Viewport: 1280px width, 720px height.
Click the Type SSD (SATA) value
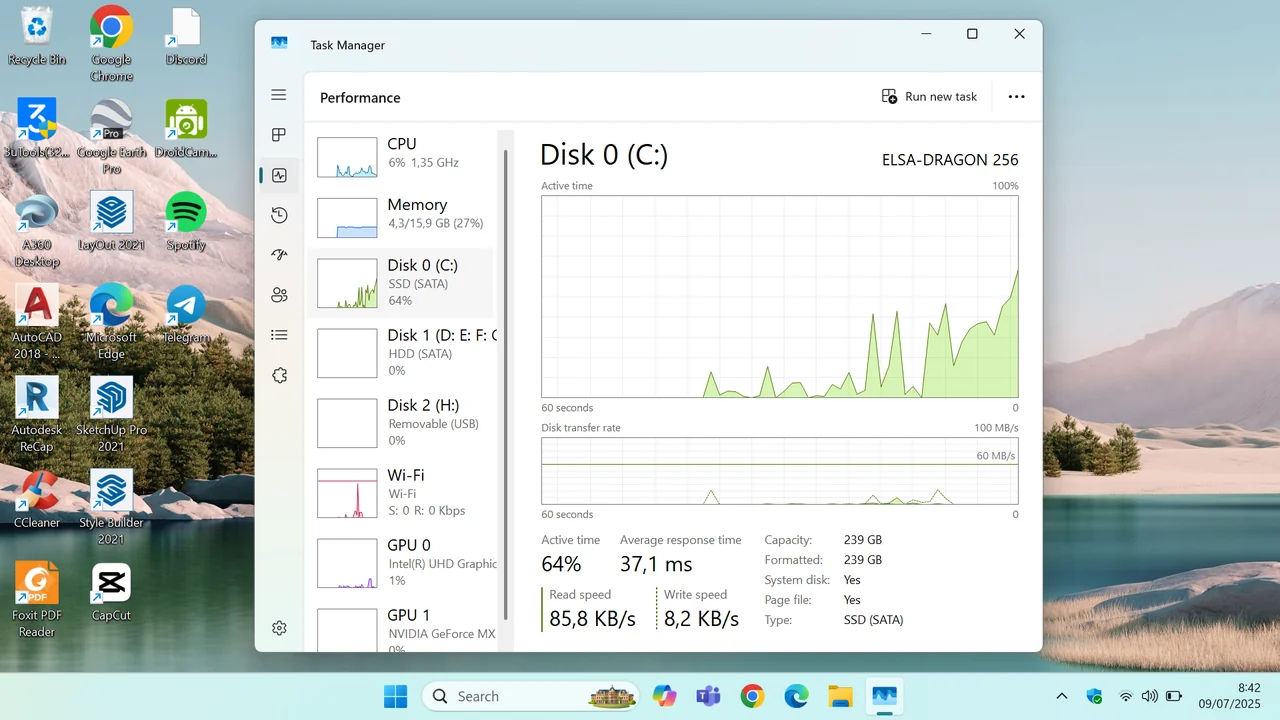tap(873, 620)
